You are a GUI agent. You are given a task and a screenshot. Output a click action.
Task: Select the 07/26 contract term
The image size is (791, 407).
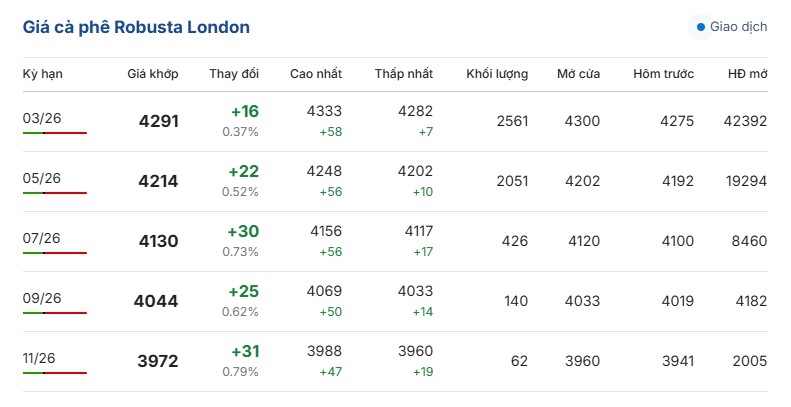point(42,238)
